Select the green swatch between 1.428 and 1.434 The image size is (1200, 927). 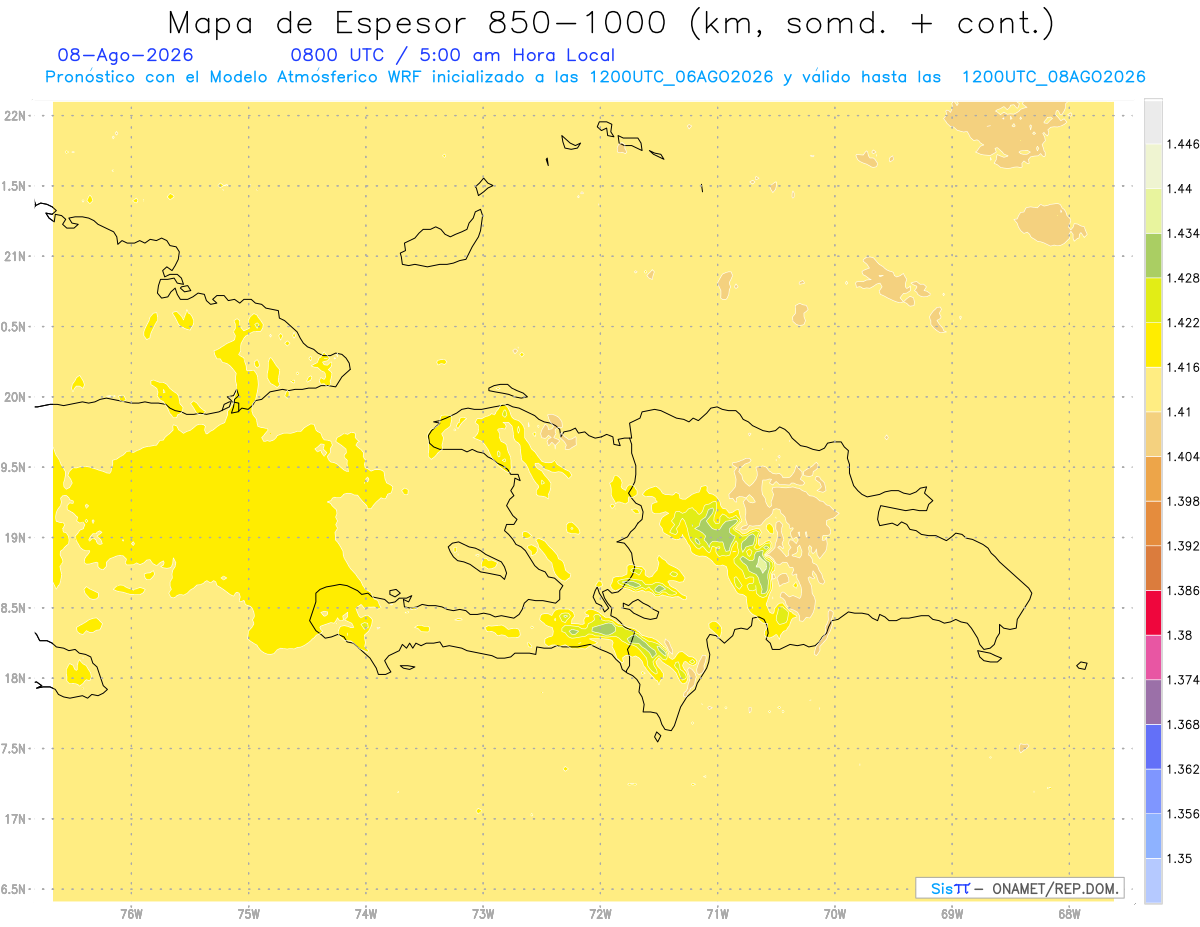click(1153, 255)
